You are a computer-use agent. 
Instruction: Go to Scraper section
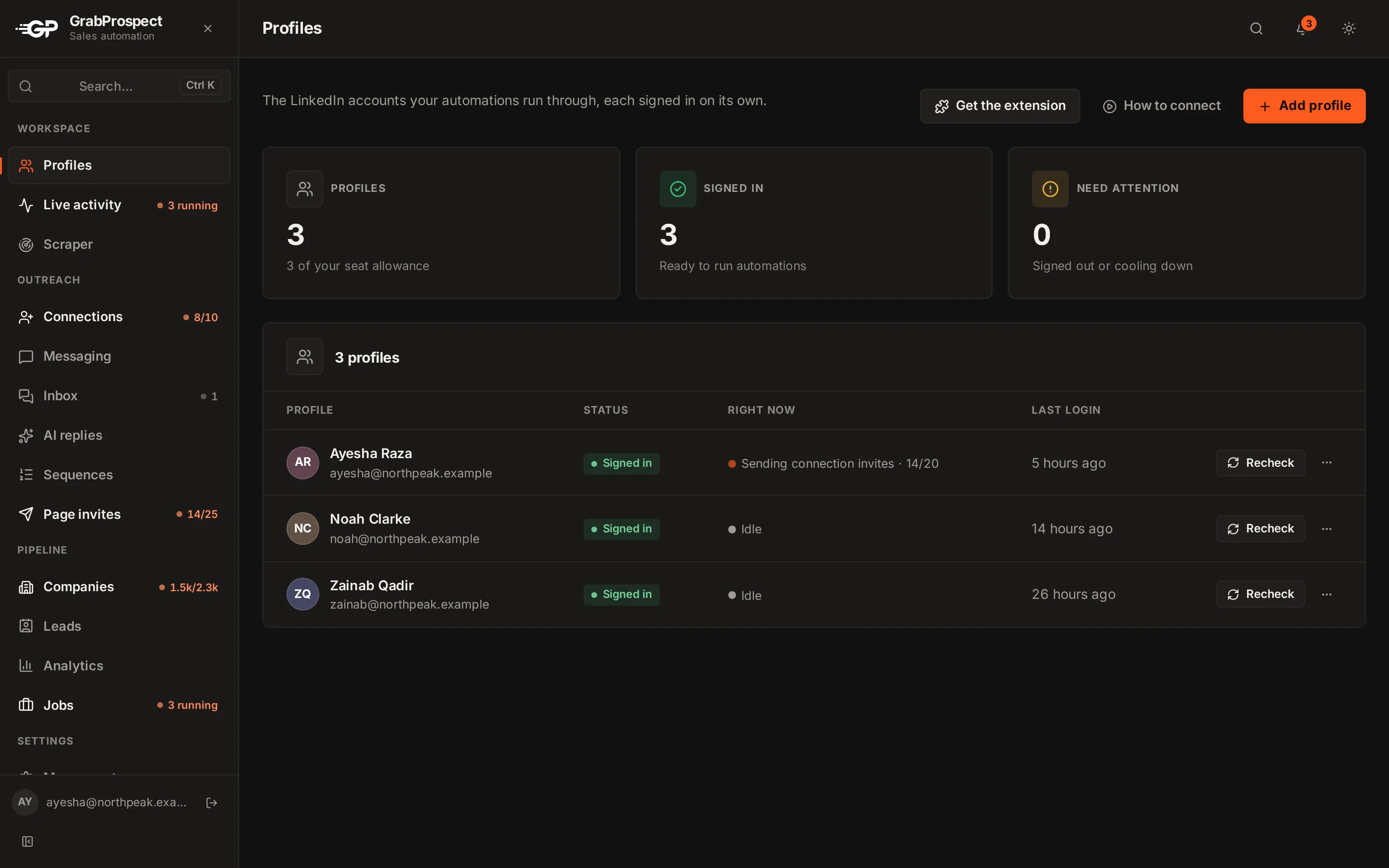pos(119,244)
